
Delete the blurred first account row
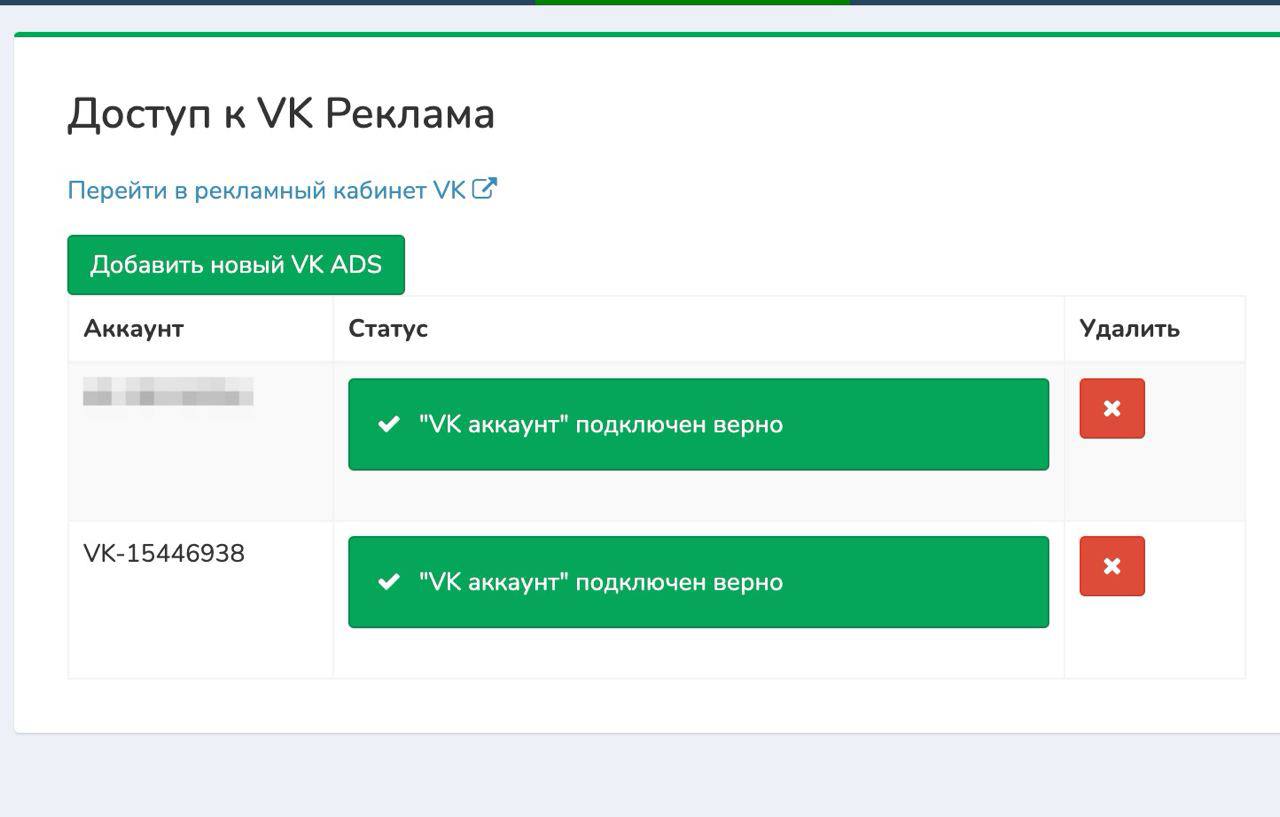pyautogui.click(x=1111, y=408)
